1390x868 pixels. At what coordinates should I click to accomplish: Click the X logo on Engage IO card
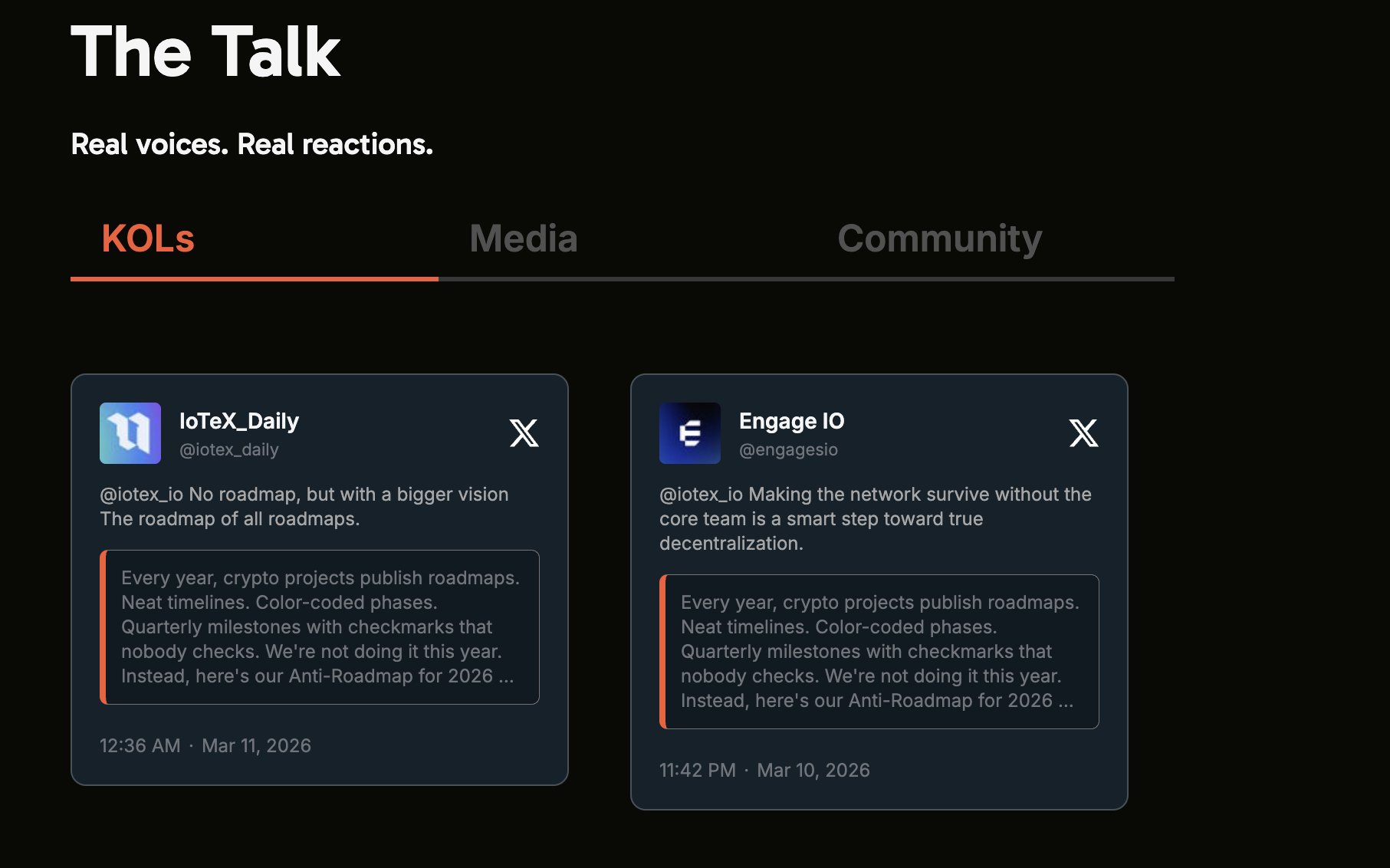(1083, 433)
